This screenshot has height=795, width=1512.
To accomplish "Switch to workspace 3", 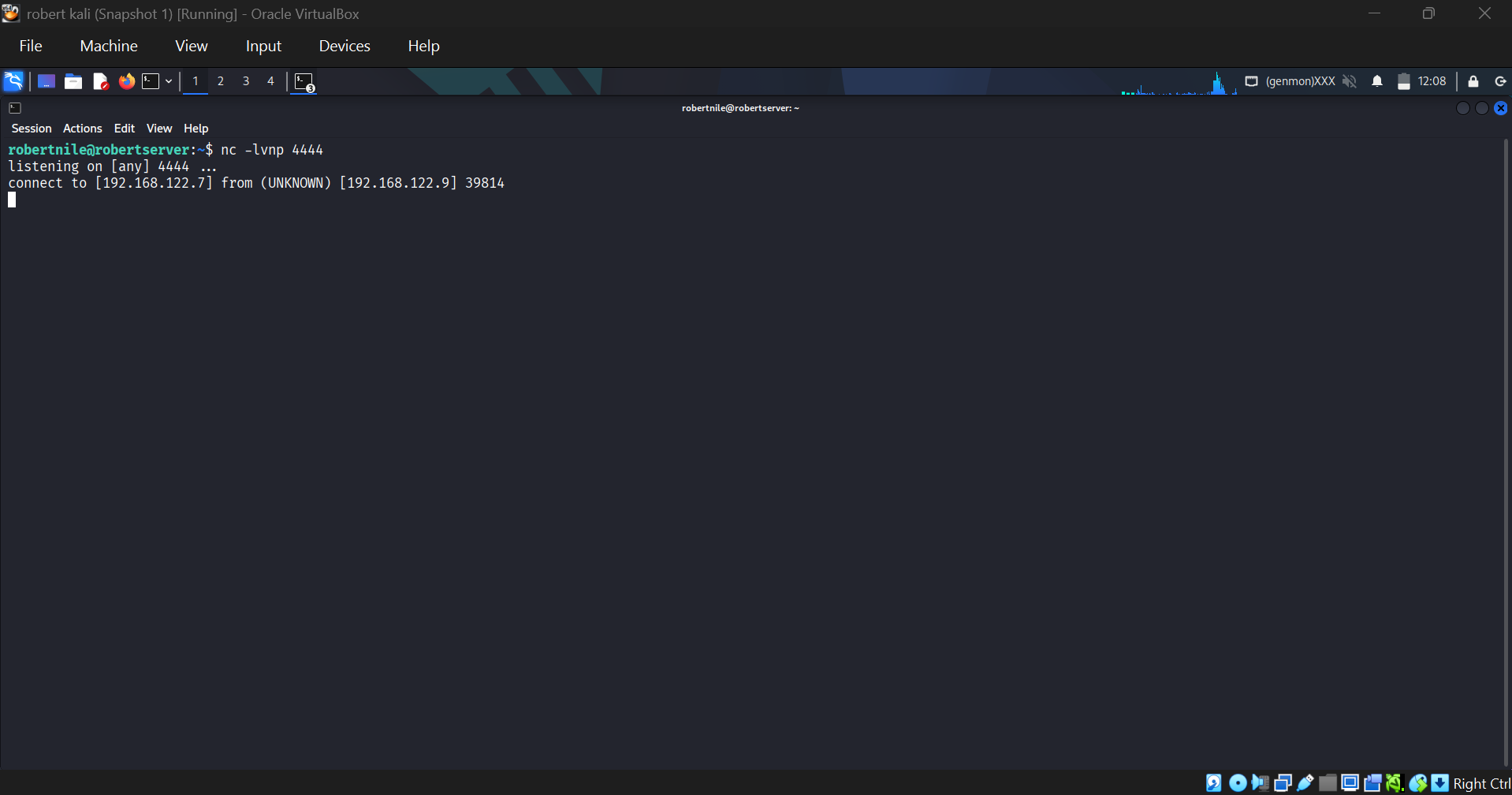I will tap(246, 81).
